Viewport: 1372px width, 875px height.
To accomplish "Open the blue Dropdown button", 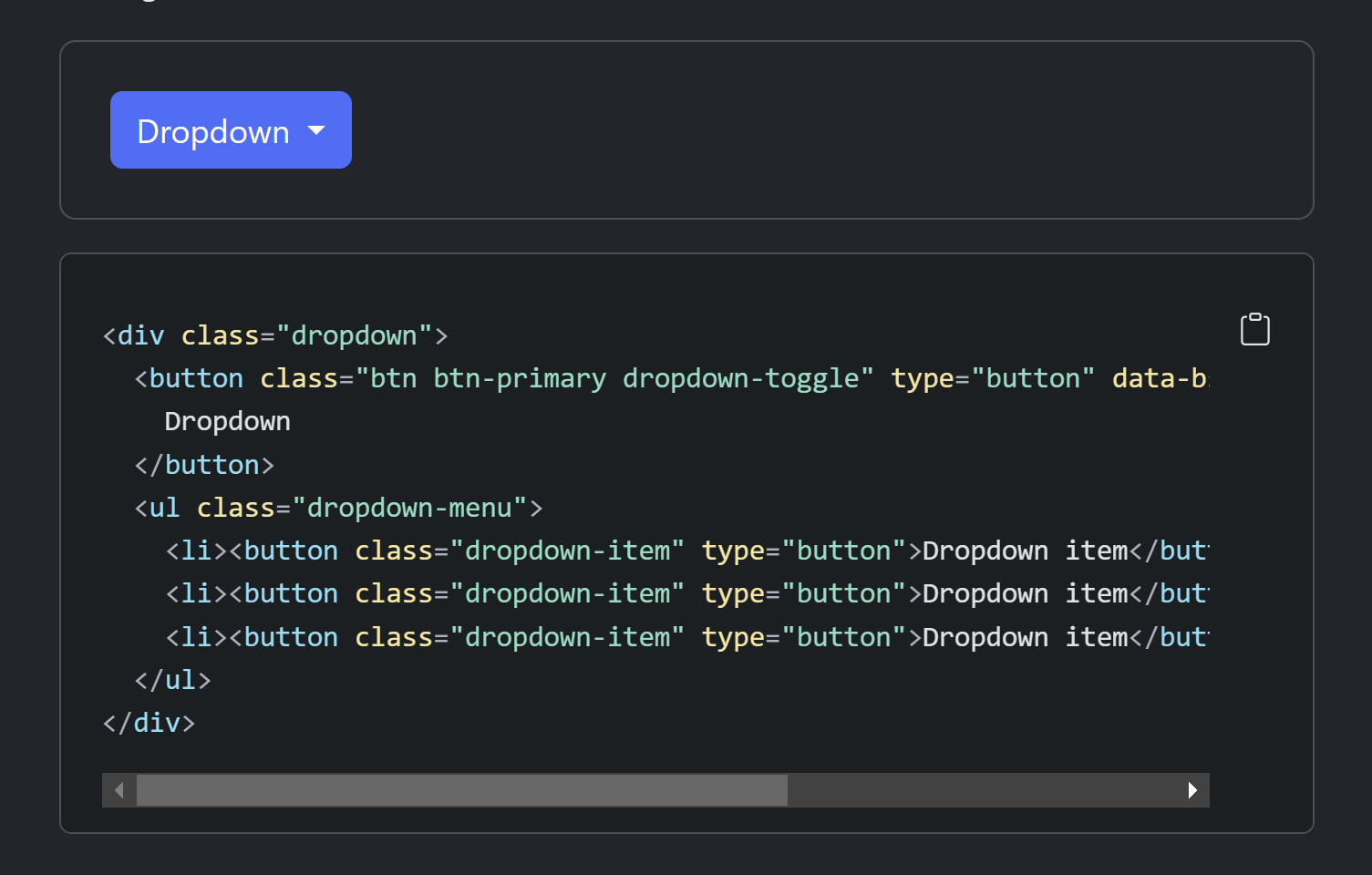I will tap(231, 129).
